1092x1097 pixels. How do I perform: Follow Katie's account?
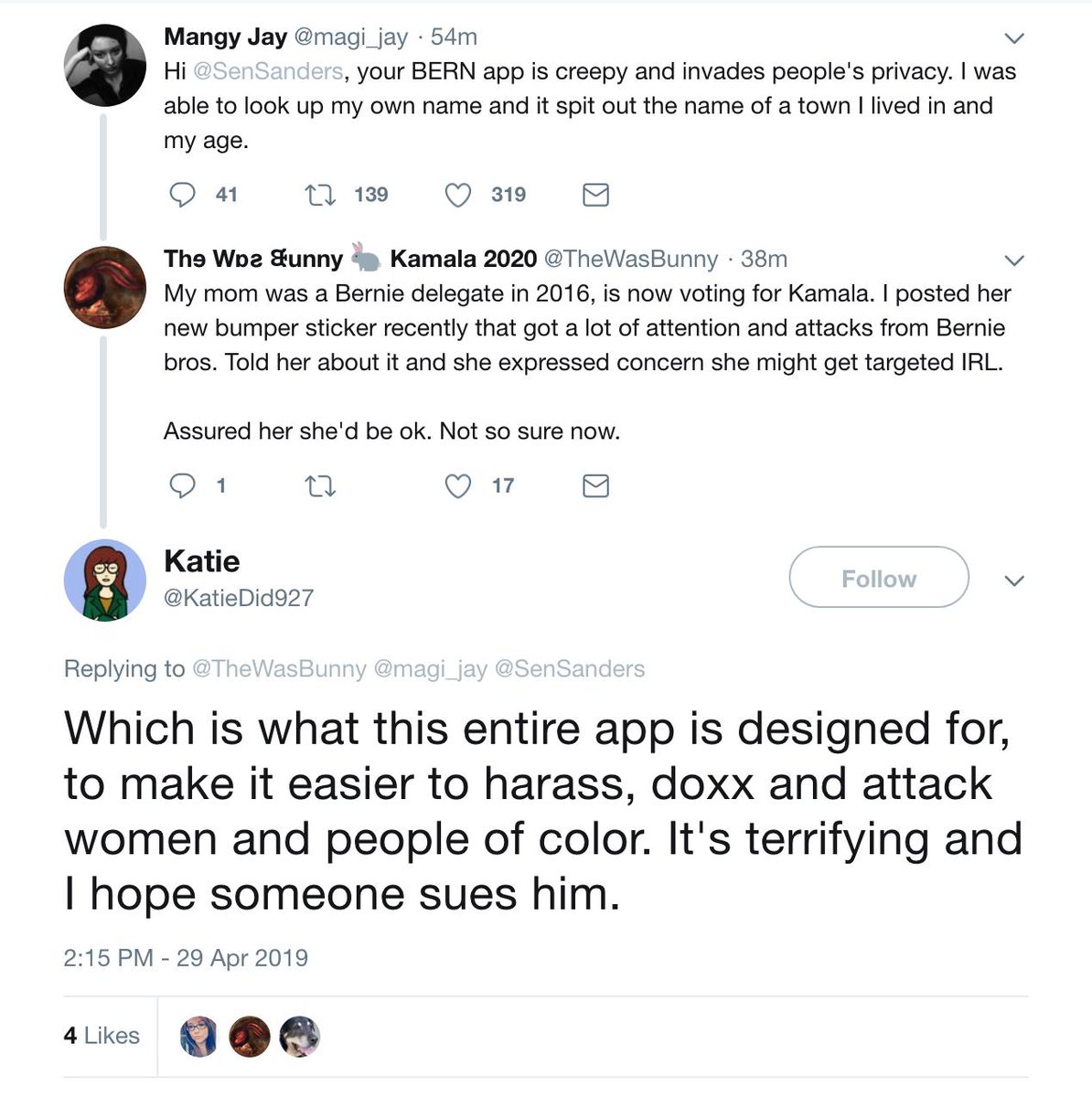pos(878,578)
